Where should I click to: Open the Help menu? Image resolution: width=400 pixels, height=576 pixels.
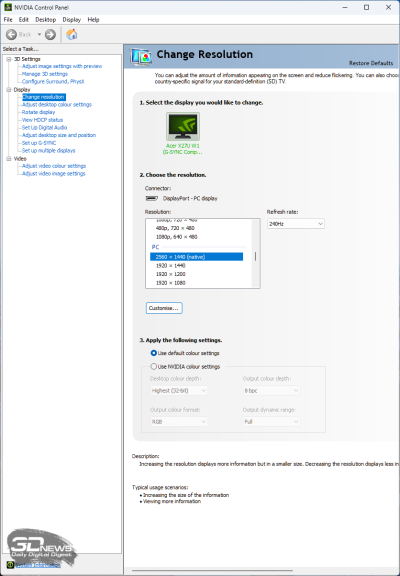click(93, 20)
